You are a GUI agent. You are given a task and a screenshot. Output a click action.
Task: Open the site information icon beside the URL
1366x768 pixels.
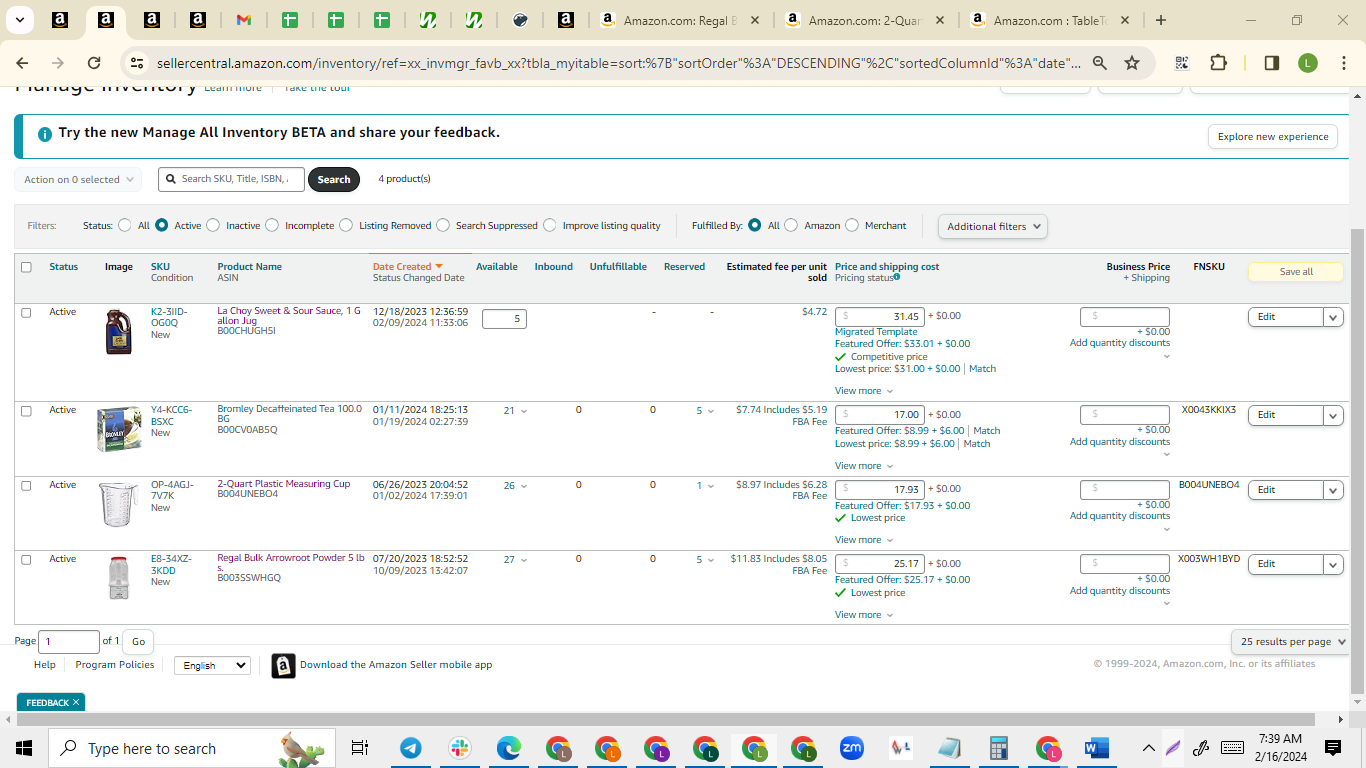[x=137, y=63]
